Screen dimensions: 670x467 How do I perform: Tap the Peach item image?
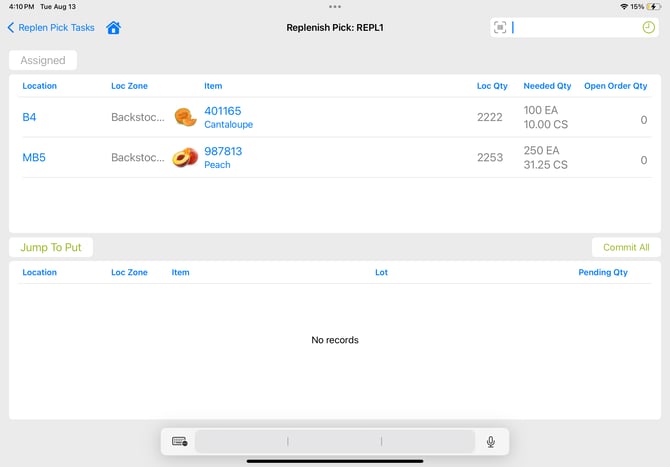tap(185, 158)
